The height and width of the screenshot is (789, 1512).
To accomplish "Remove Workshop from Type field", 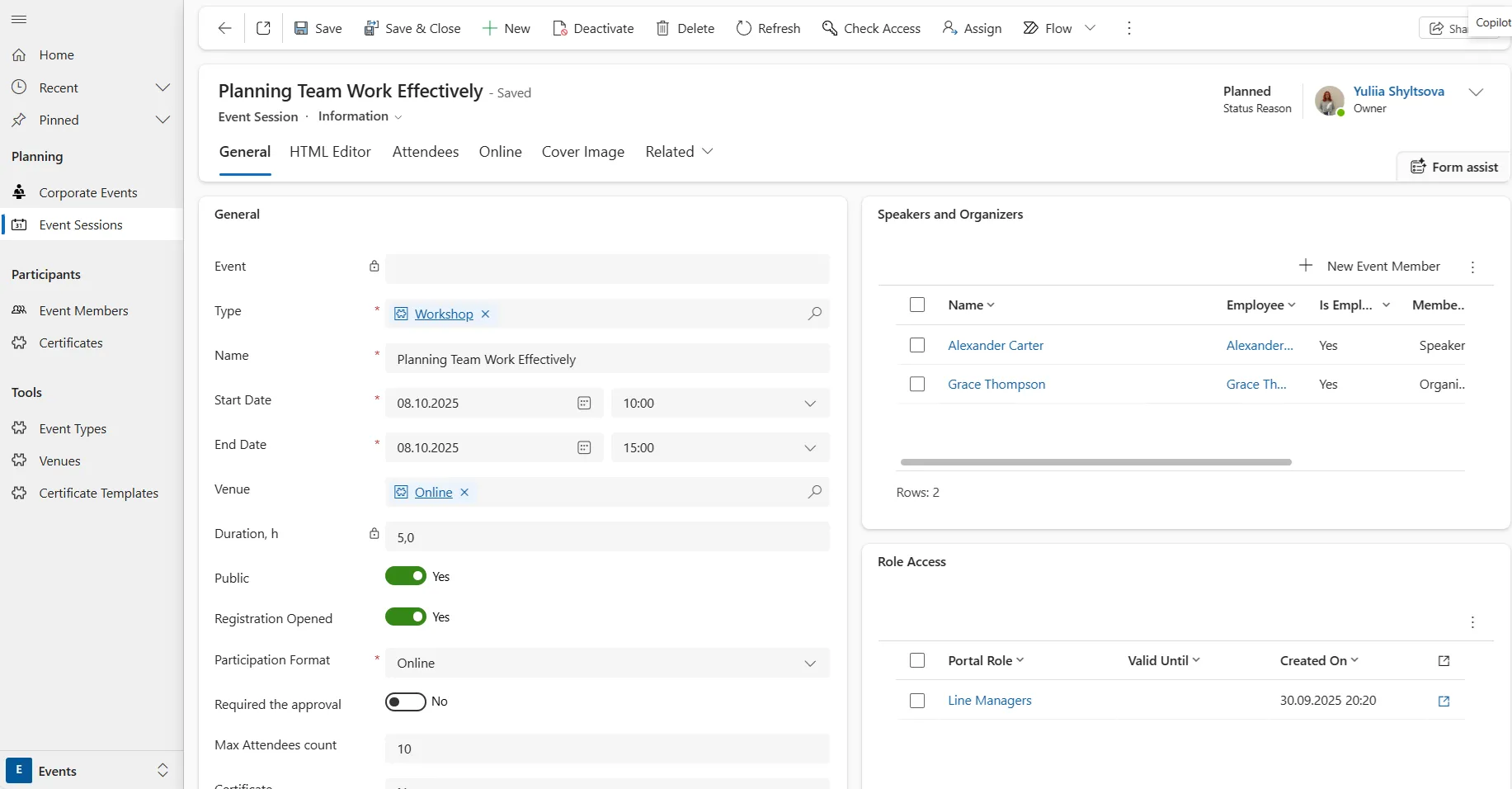I will point(486,314).
